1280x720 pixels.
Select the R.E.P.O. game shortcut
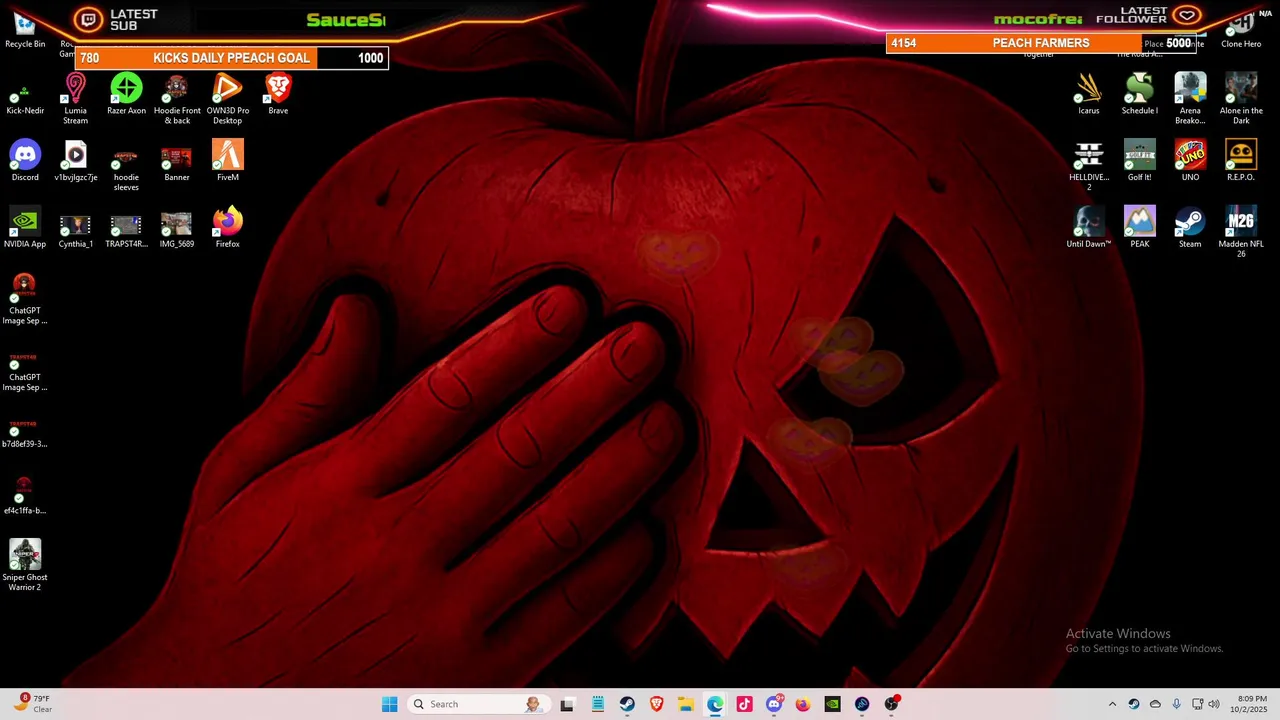1241,161
